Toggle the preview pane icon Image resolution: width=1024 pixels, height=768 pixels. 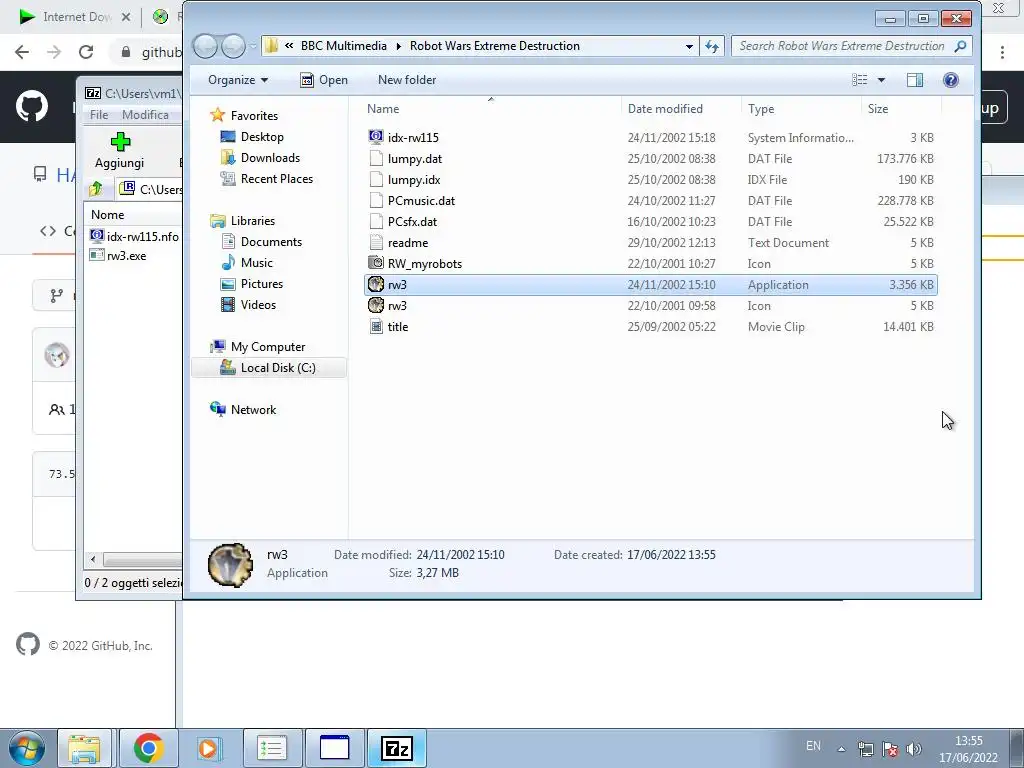(914, 80)
